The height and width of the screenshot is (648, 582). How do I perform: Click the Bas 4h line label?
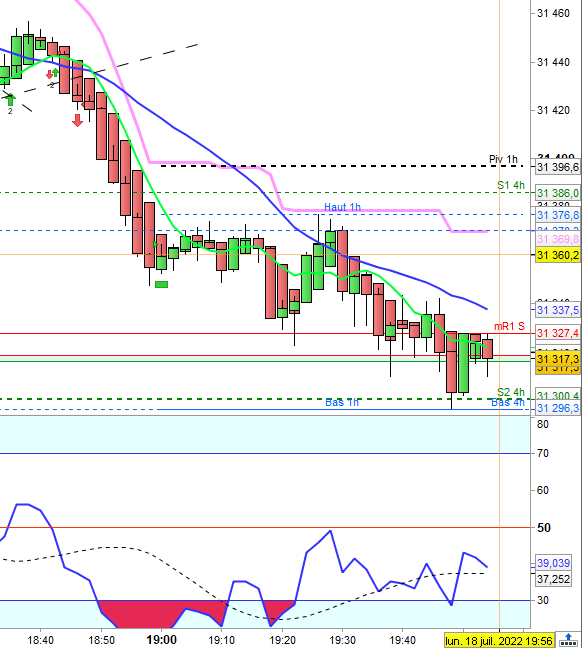(508, 402)
